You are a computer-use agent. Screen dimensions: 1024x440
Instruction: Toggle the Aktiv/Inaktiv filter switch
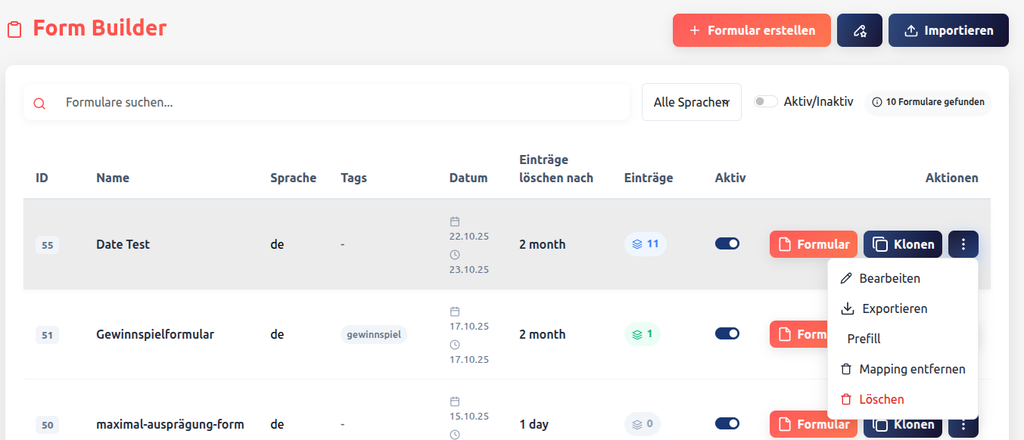tap(765, 102)
